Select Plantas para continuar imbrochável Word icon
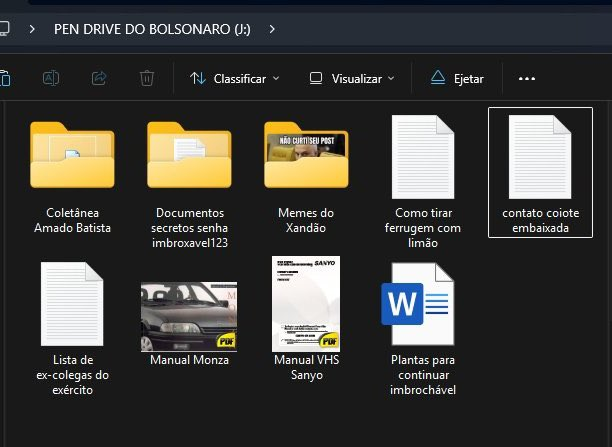The height and width of the screenshot is (447, 612). (418, 304)
